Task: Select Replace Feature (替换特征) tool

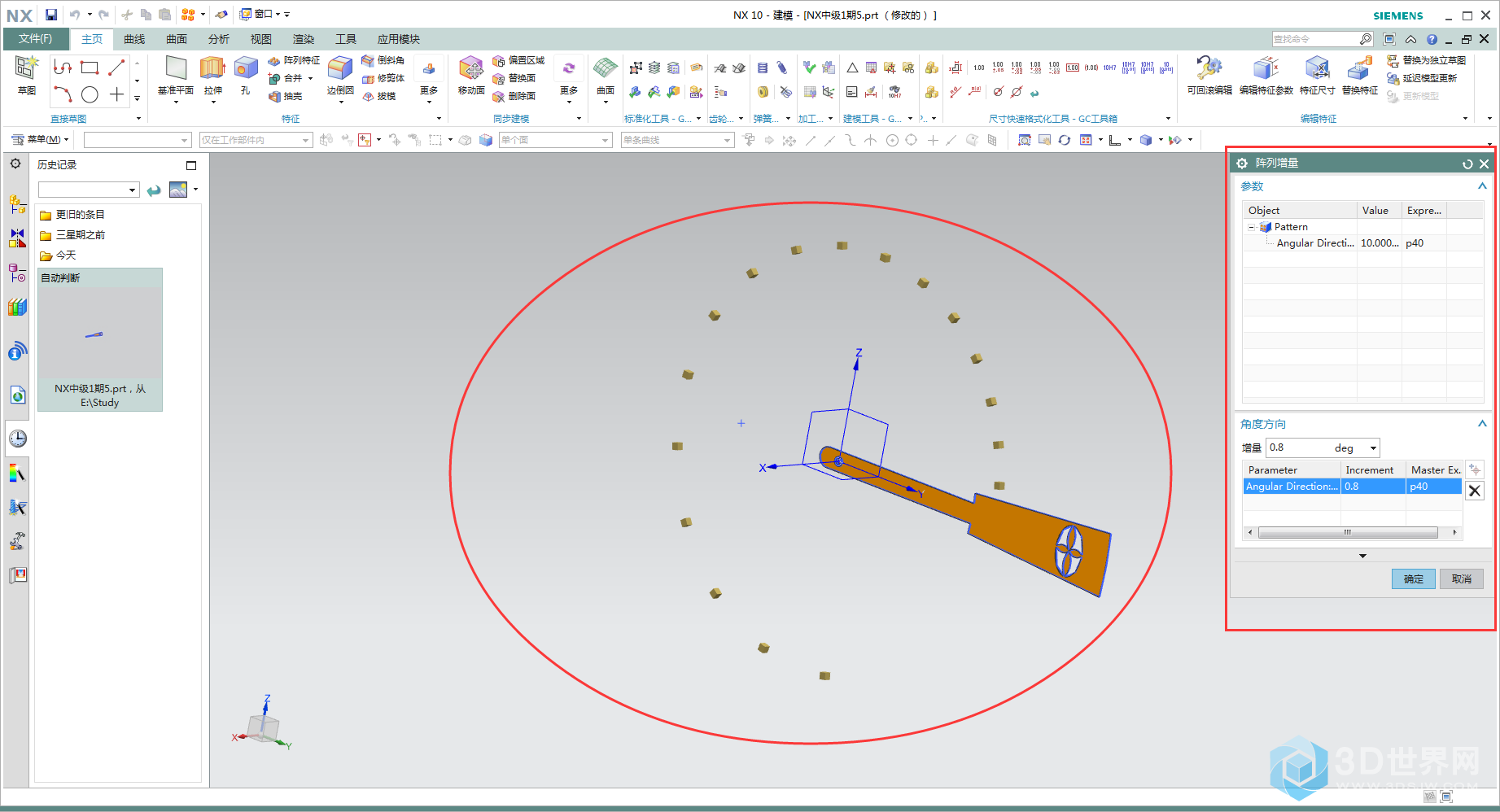Action: [1359, 76]
